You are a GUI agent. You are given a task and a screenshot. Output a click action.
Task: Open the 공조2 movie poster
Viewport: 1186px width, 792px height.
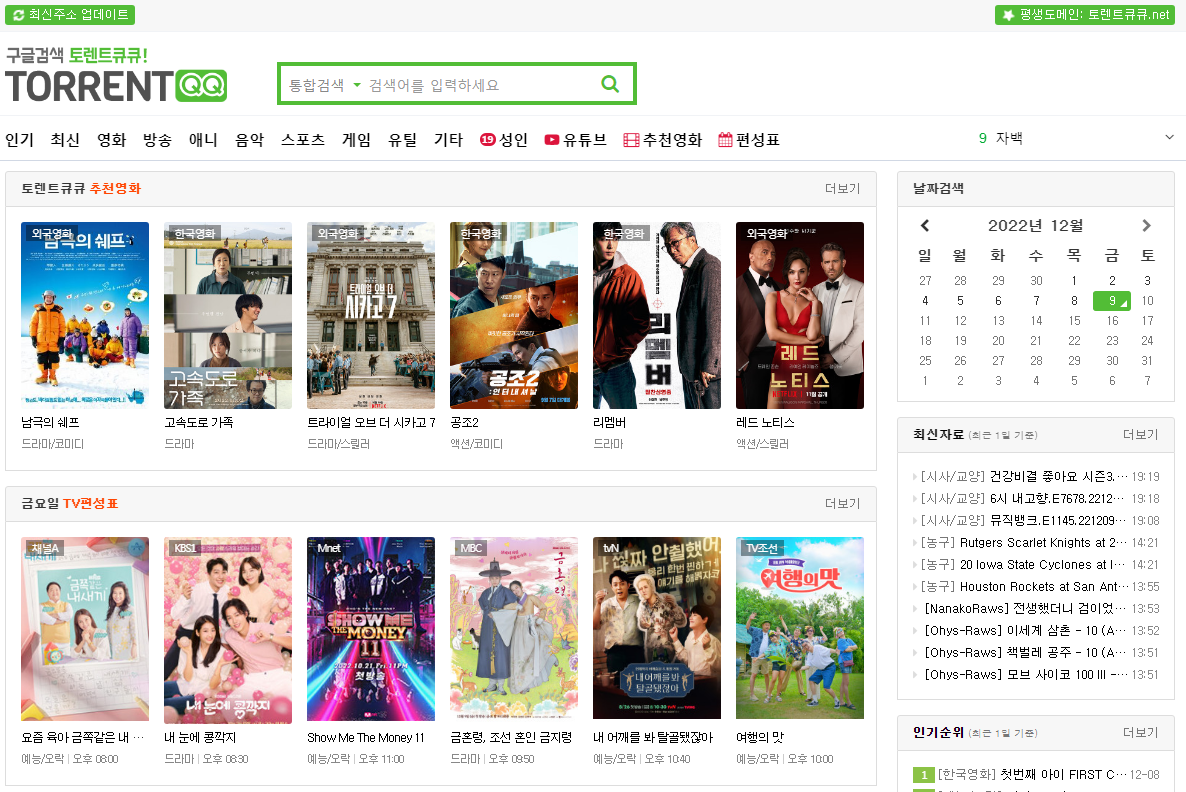click(513, 315)
